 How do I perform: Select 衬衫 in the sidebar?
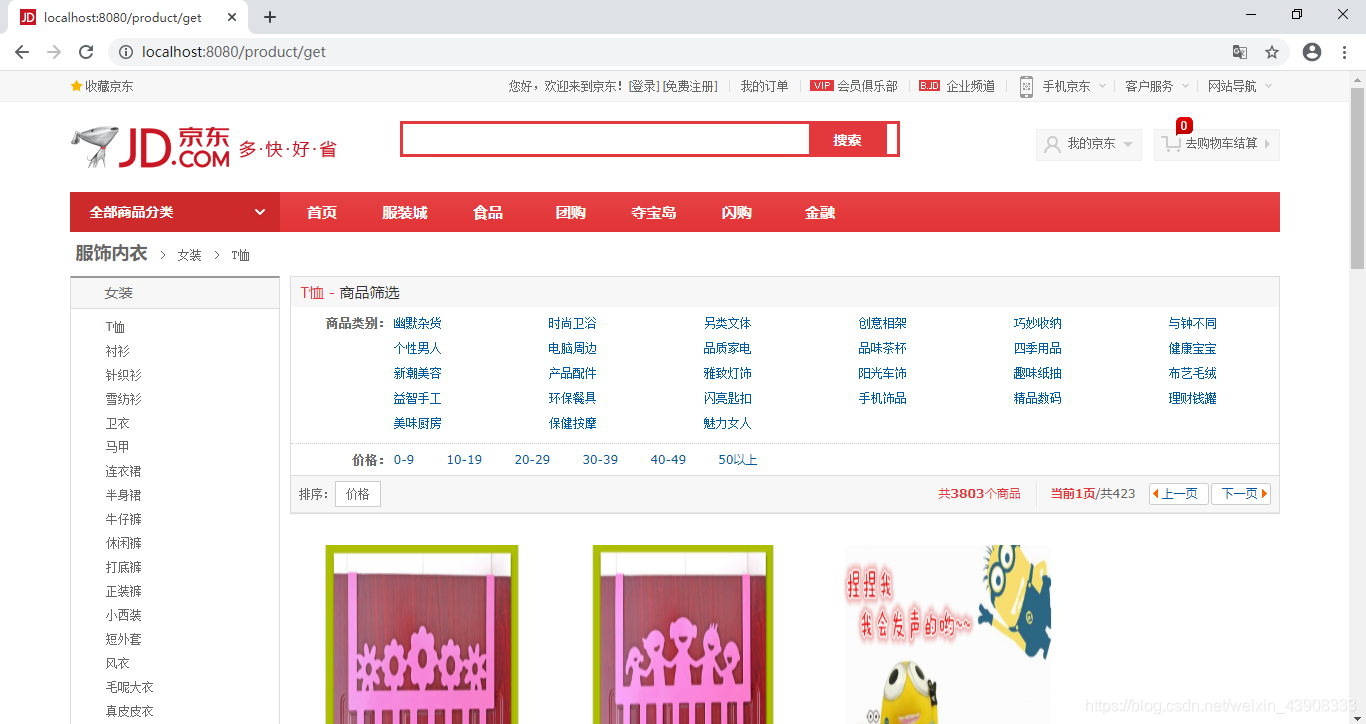coord(118,351)
